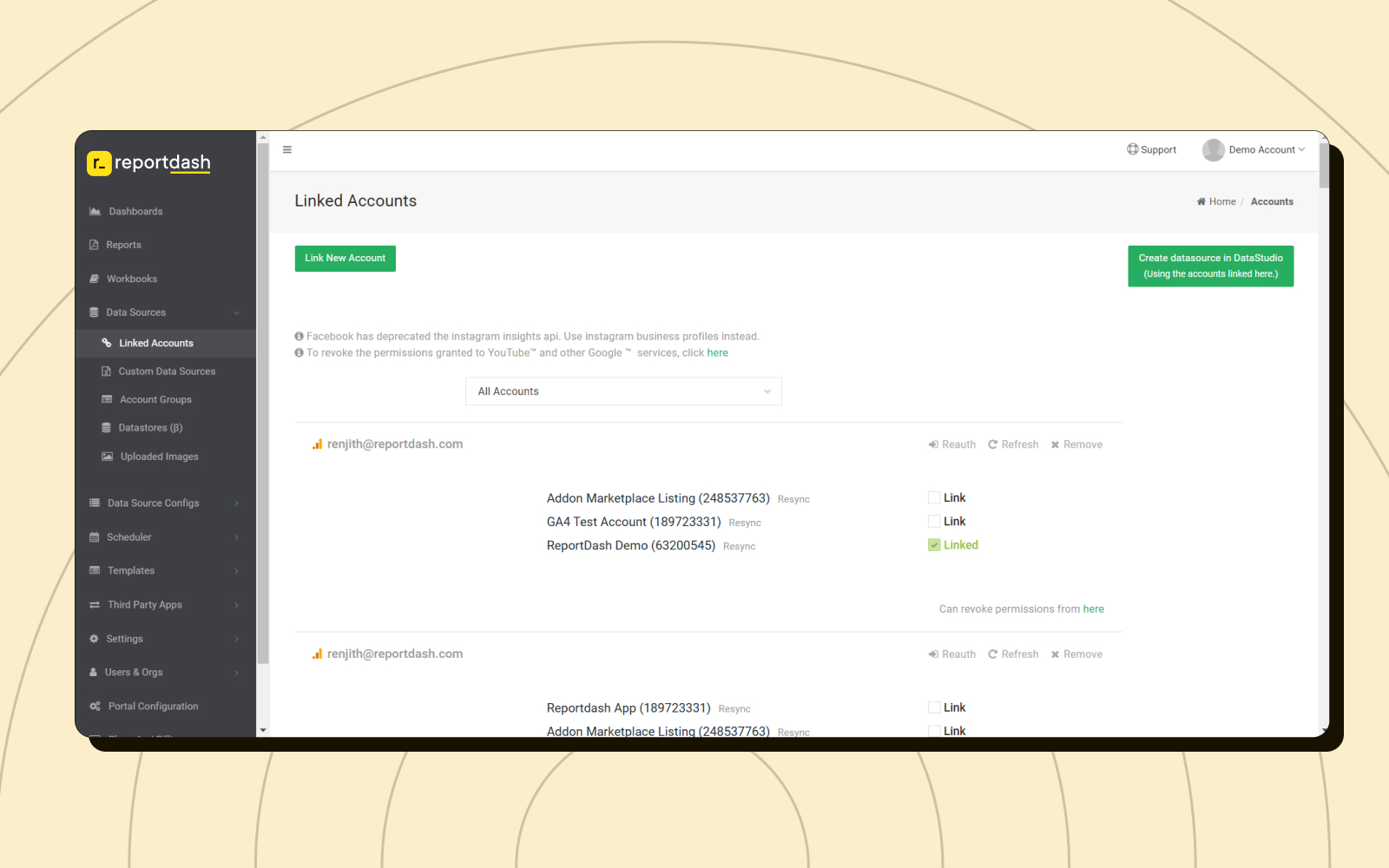Click the Home breadcrumb house icon
1389x868 pixels.
tap(1201, 201)
